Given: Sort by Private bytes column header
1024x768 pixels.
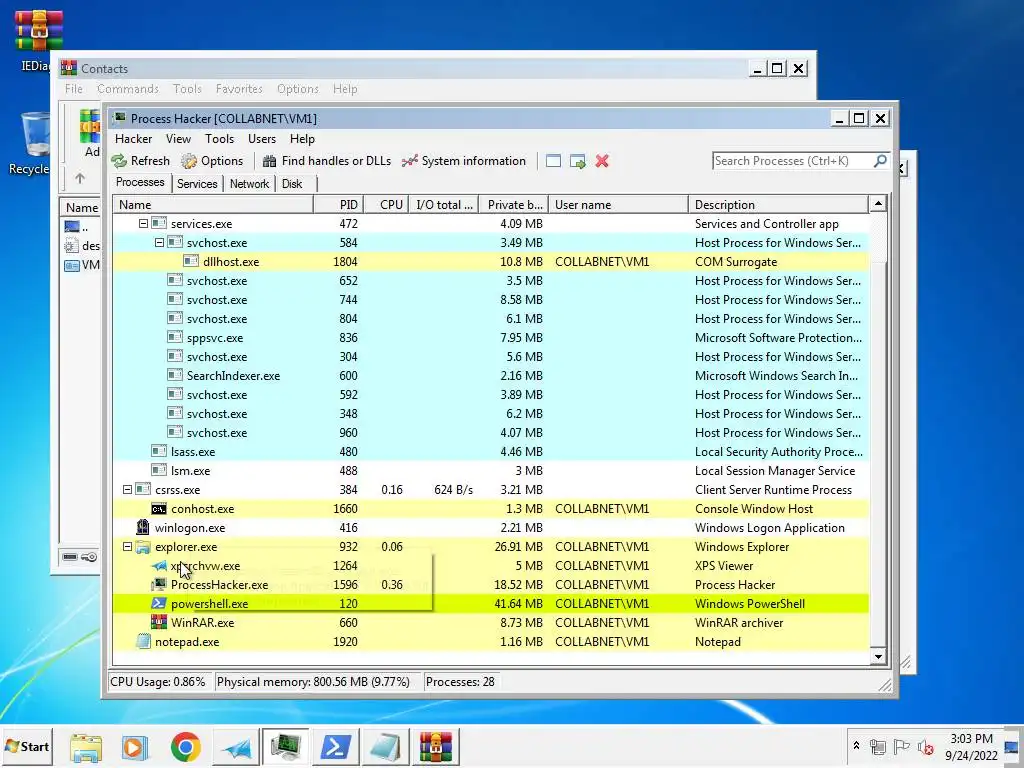Looking at the screenshot, I should [x=514, y=204].
